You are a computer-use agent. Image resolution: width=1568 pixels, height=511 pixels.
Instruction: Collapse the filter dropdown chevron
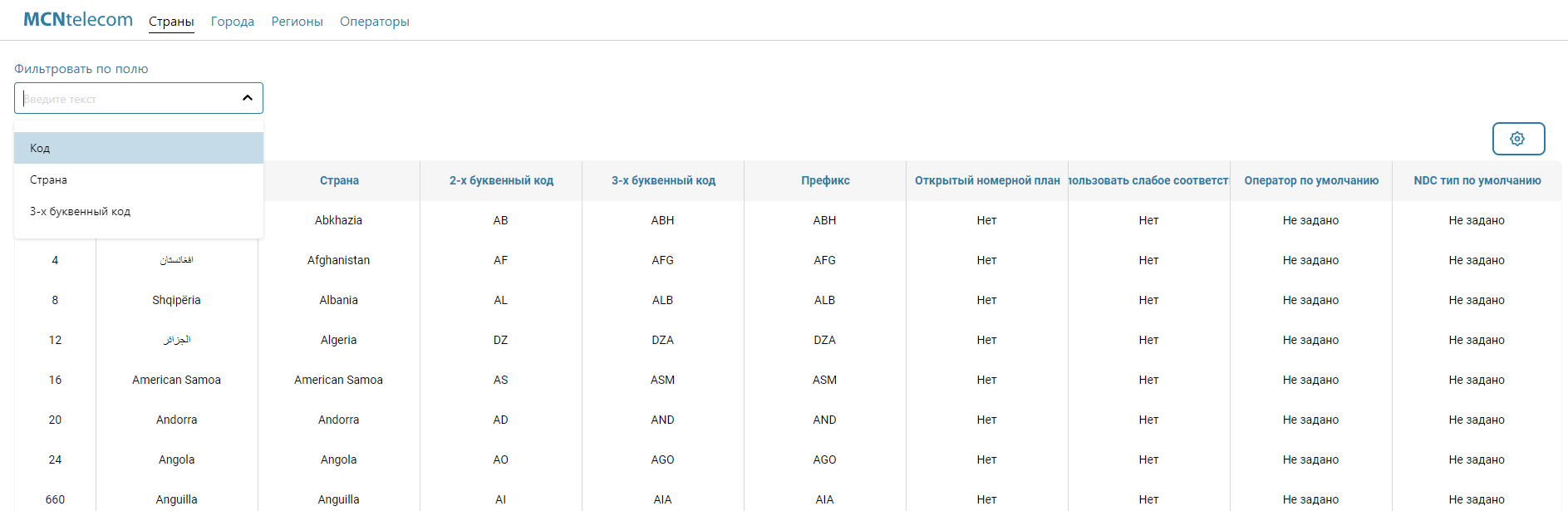pos(247,98)
